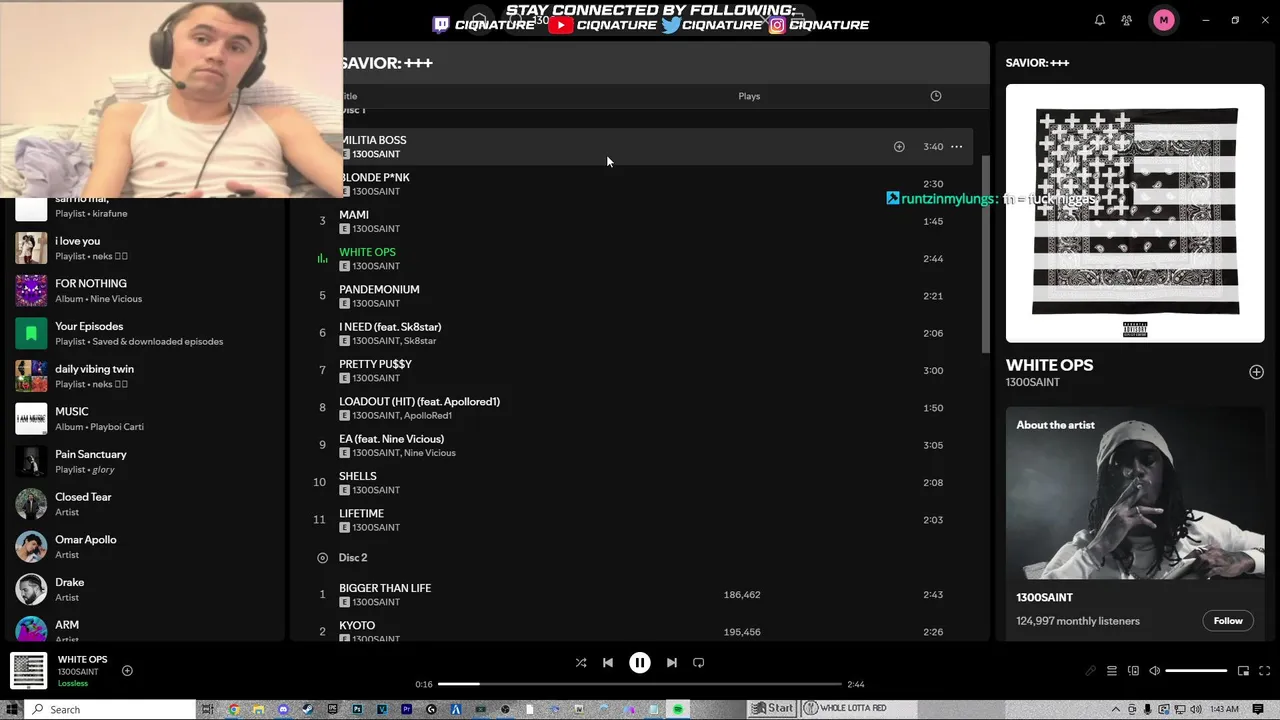Viewport: 1280px width, 720px height.
Task: Follow 1300SAINT artist
Action: point(1228,621)
